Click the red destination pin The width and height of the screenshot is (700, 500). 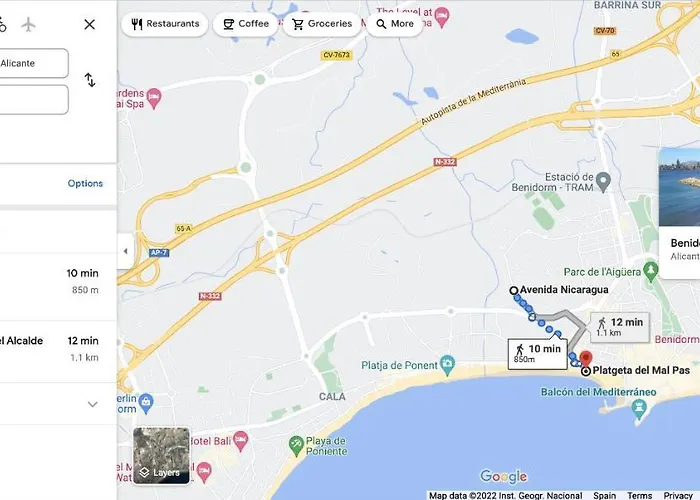pyautogui.click(x=586, y=358)
